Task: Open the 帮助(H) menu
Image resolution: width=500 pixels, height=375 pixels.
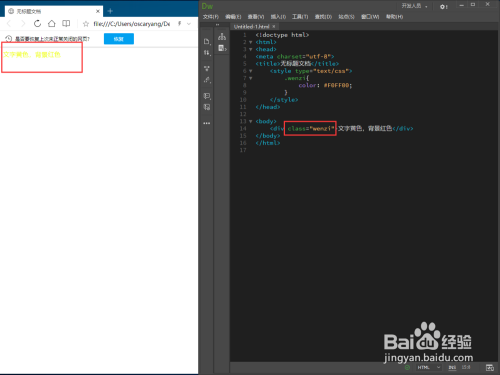Action: tap(394, 17)
